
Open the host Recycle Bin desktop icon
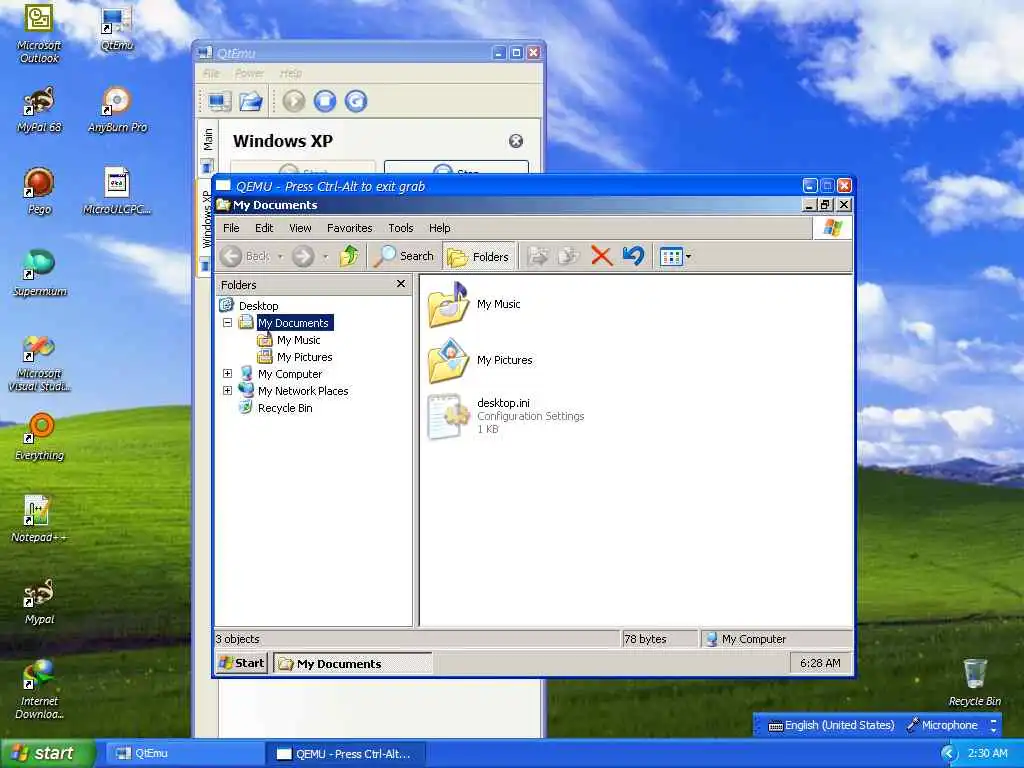(974, 682)
